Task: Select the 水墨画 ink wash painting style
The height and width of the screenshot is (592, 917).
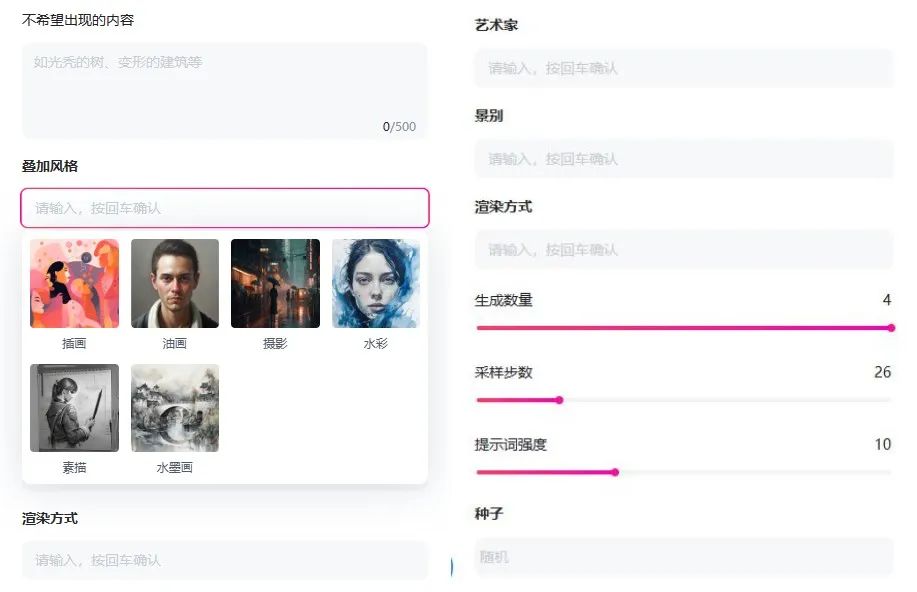Action: [x=174, y=407]
